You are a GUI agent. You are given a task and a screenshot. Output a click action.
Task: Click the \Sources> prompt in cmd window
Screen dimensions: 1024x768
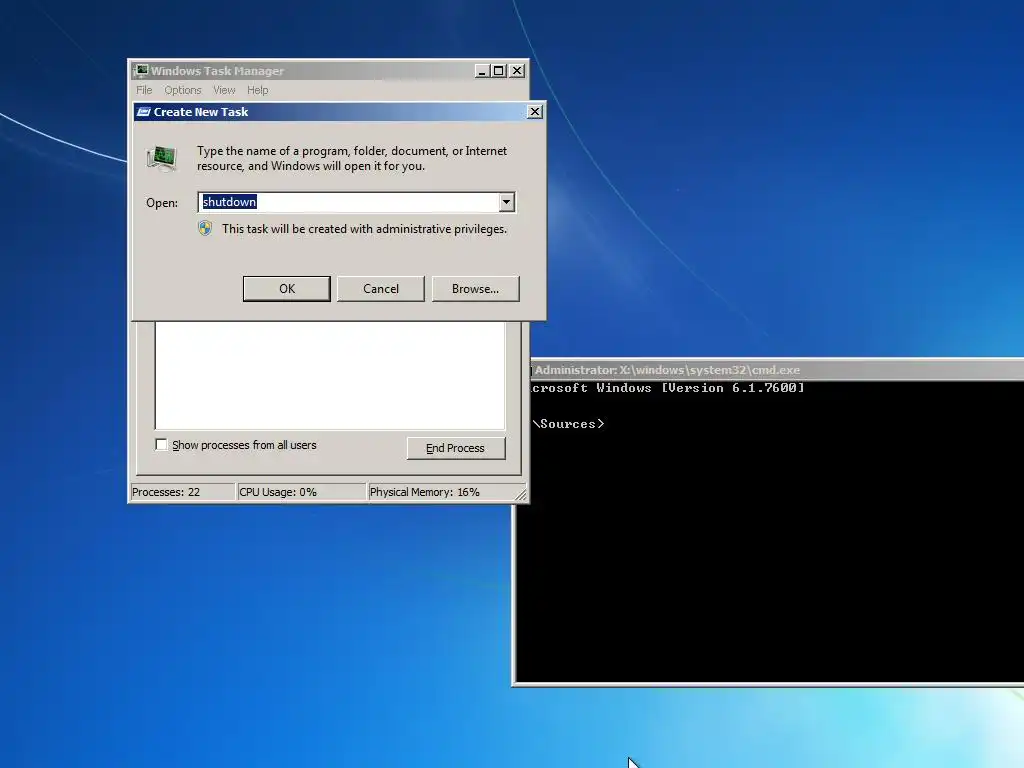[568, 424]
